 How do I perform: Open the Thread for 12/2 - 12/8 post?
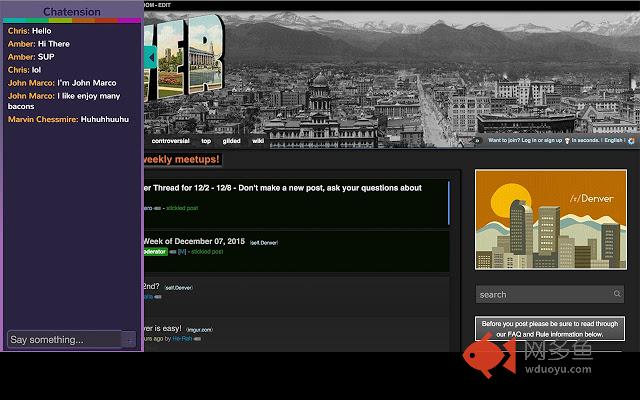(x=283, y=188)
